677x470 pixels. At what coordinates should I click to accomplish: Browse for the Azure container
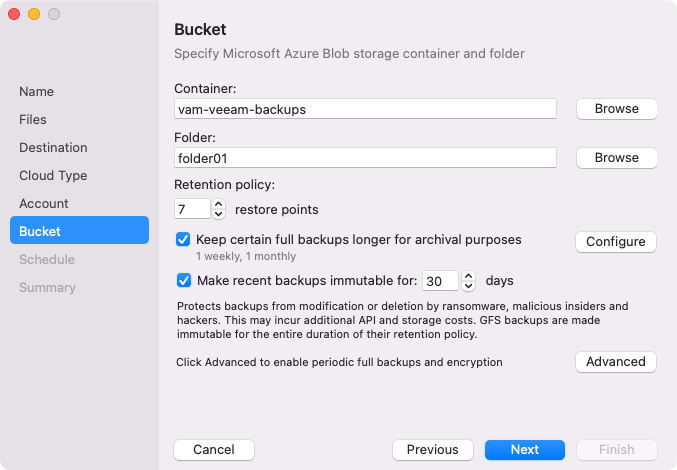click(616, 108)
